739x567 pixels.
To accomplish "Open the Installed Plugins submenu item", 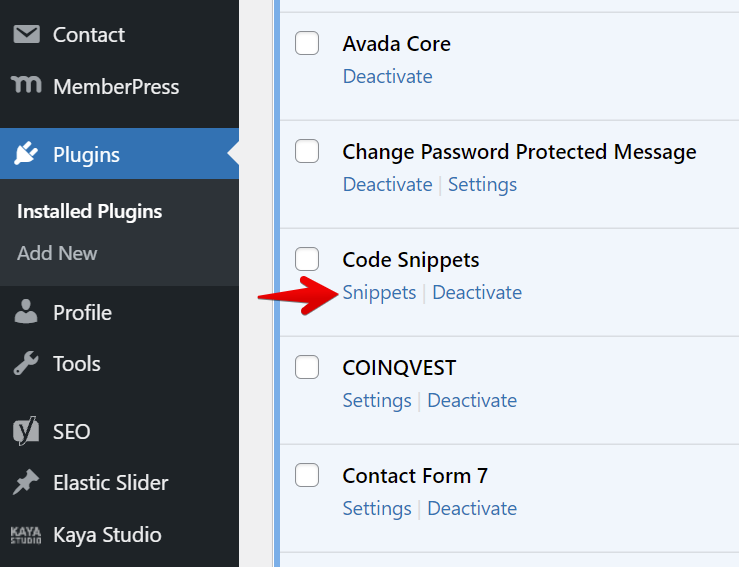I will pos(89,212).
